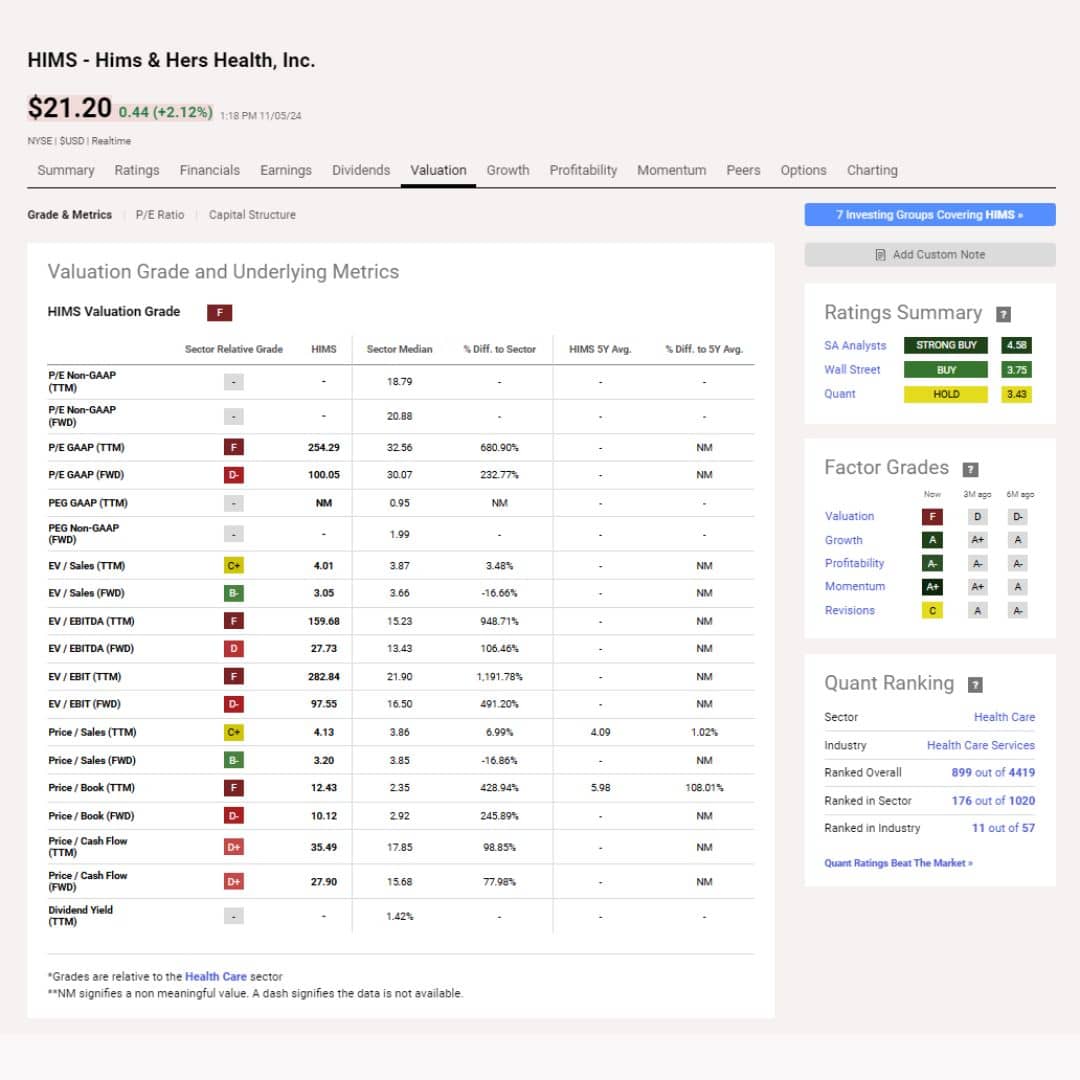Click the D grade badge for EV / EBITDA (FWD)

tap(233, 648)
